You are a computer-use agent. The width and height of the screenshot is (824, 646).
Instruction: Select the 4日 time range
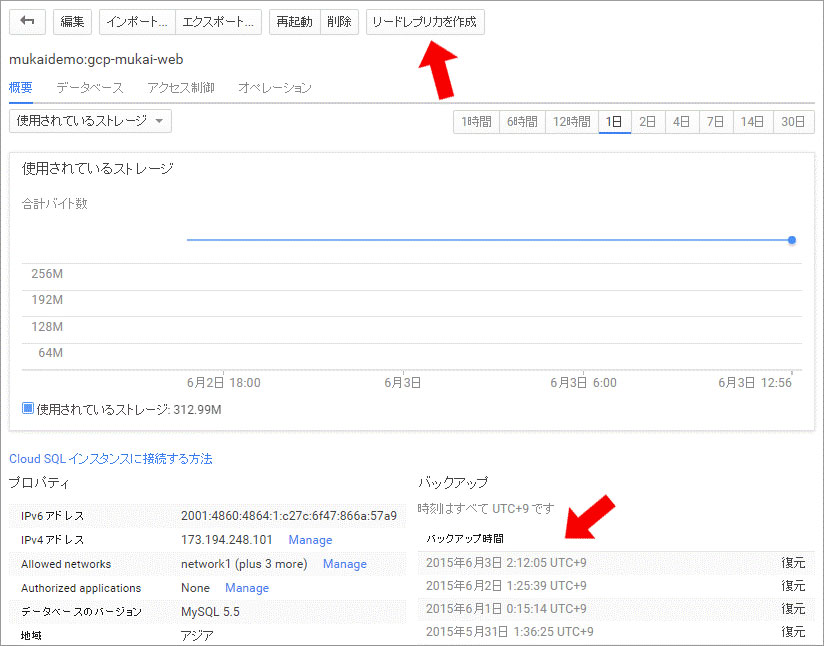point(682,122)
